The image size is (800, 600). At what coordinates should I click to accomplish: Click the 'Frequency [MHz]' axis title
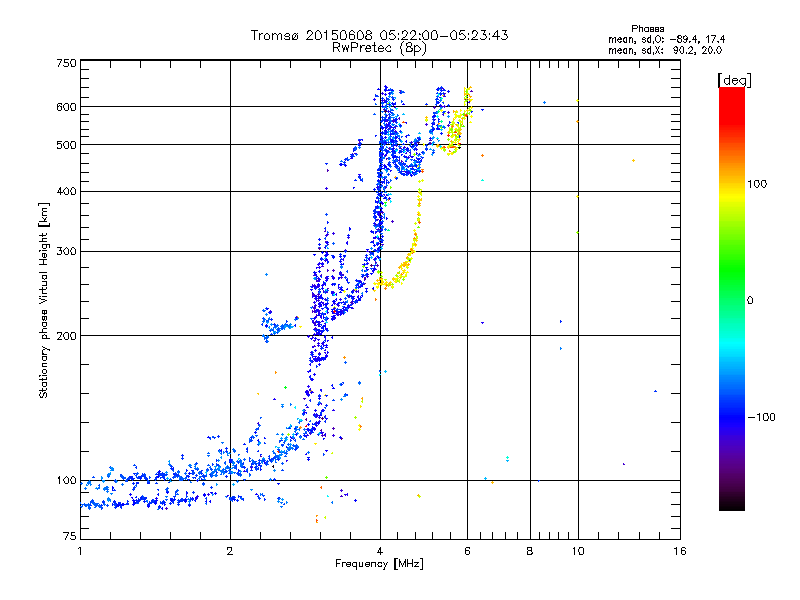pyautogui.click(x=379, y=564)
